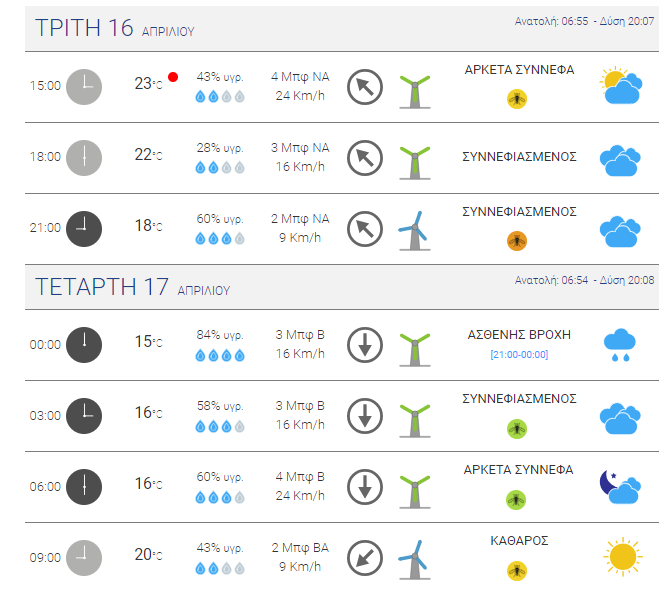Click the moon and cloud icon at 06:00
666x593 pixels.
[x=620, y=487]
